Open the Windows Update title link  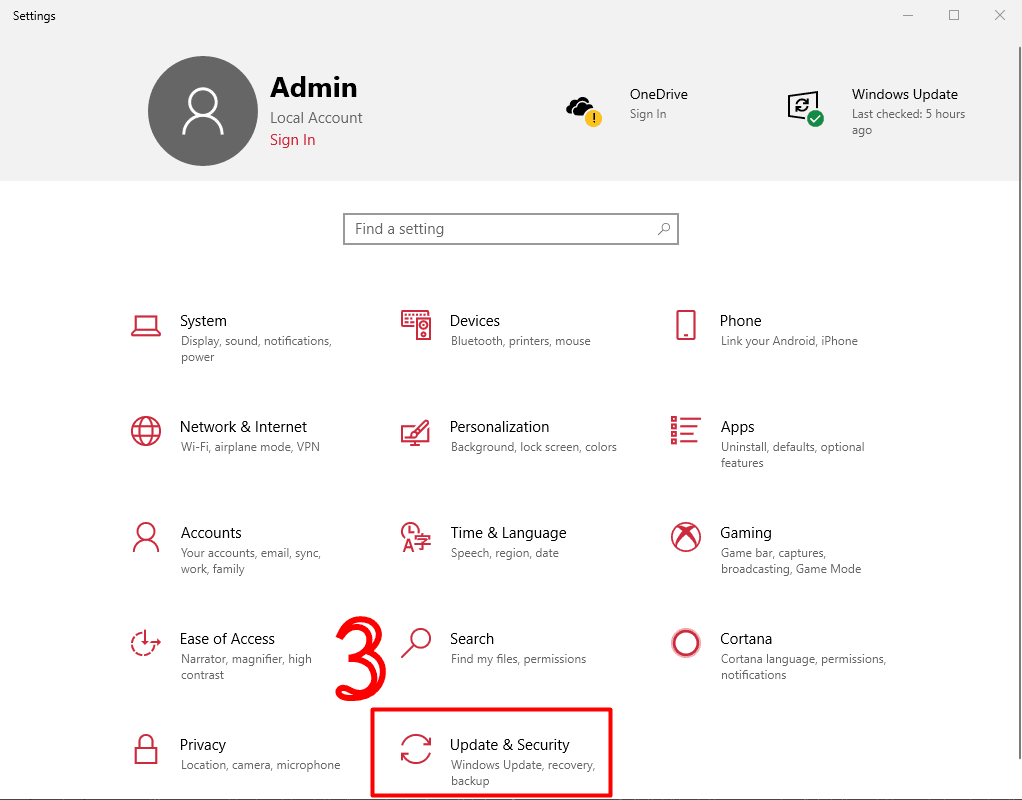tap(905, 95)
